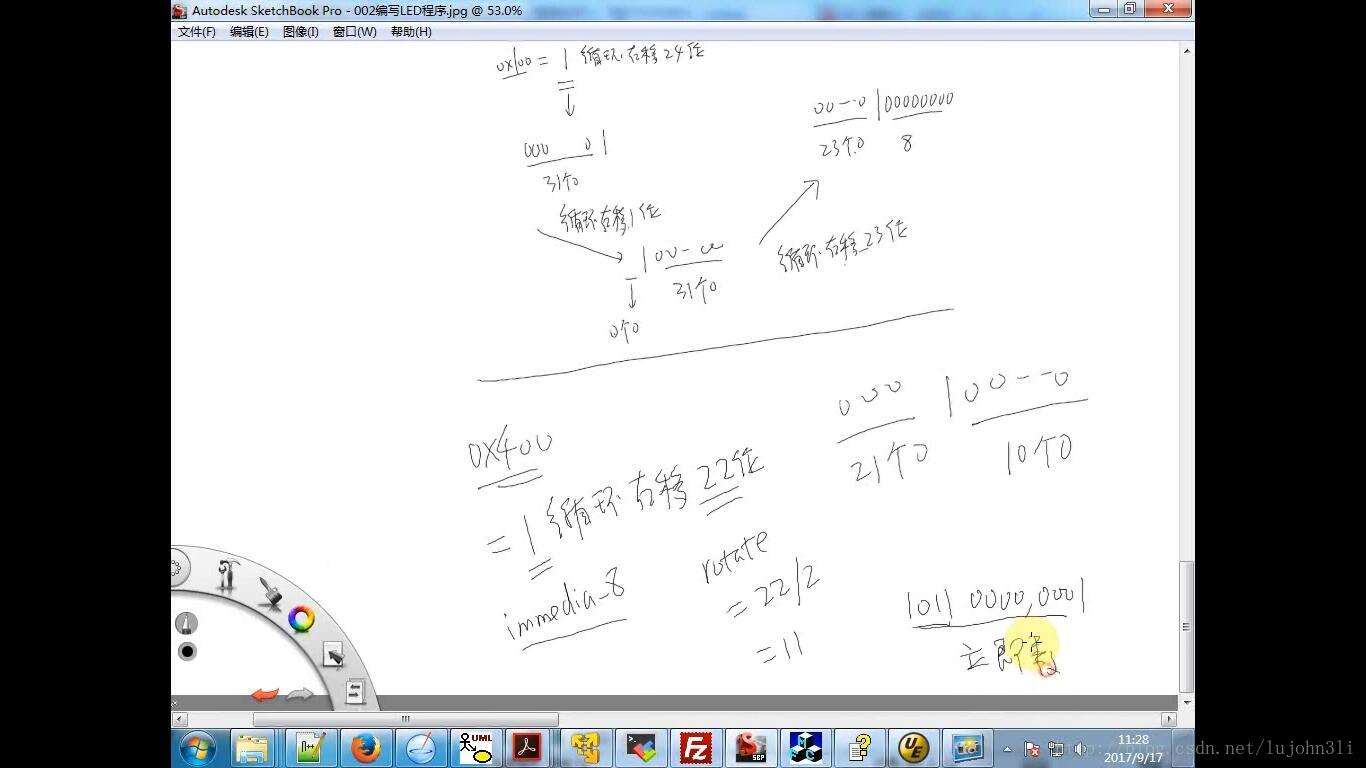Image resolution: width=1366 pixels, height=768 pixels.
Task: Open the yellow question-mark help taskbar icon
Action: click(x=859, y=748)
